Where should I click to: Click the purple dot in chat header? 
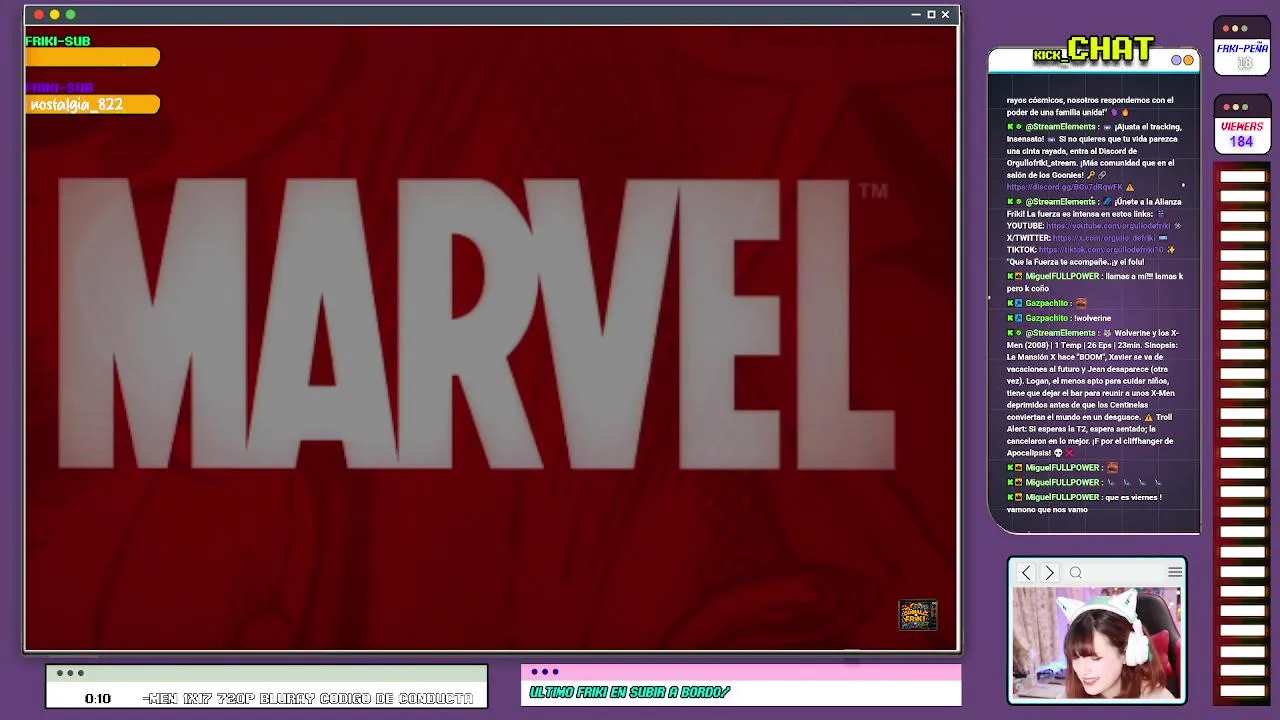point(1177,60)
